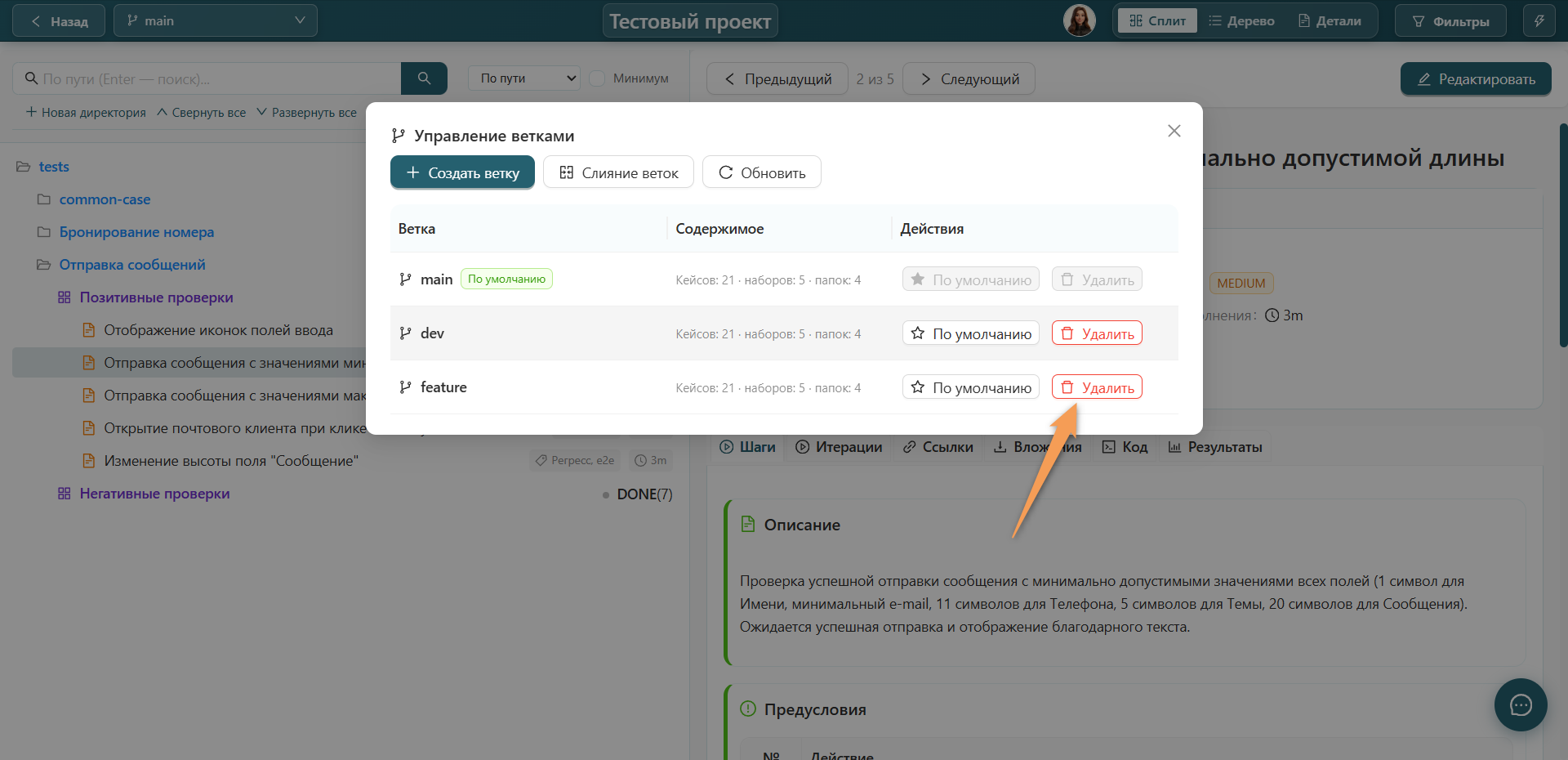Toggle the Minimum checkbox

pyautogui.click(x=597, y=78)
